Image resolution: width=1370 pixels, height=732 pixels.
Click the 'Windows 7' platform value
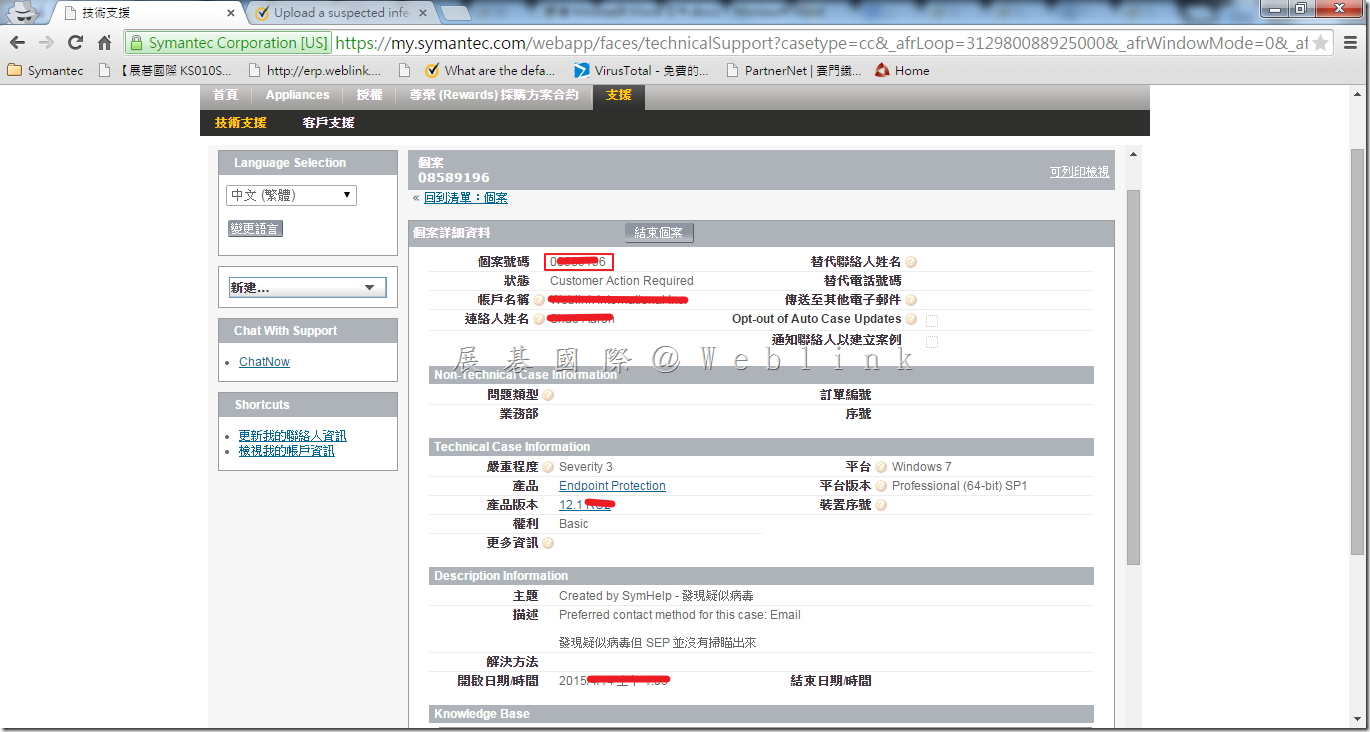(921, 467)
